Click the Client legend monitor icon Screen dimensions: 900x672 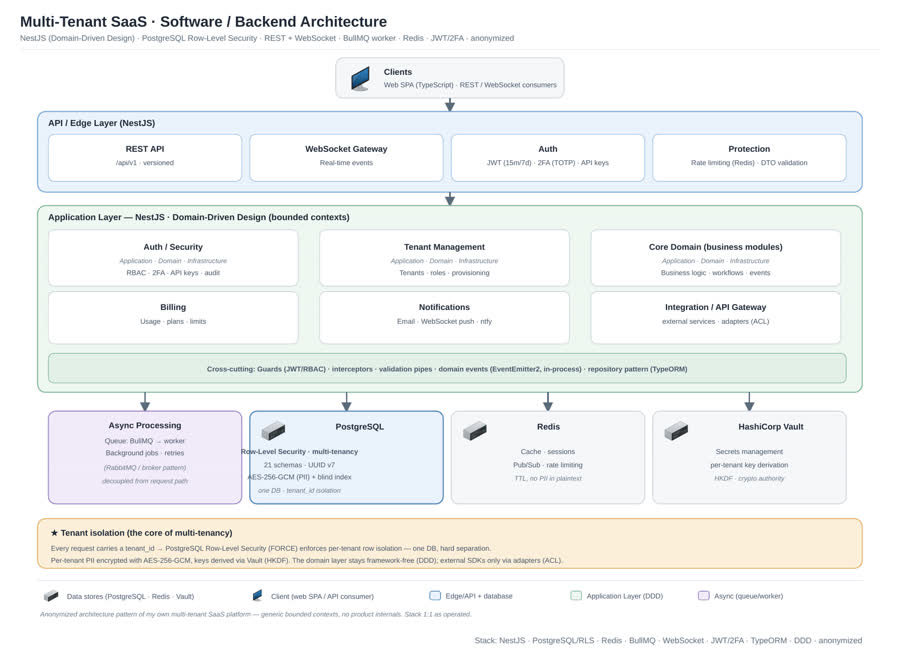(x=258, y=595)
